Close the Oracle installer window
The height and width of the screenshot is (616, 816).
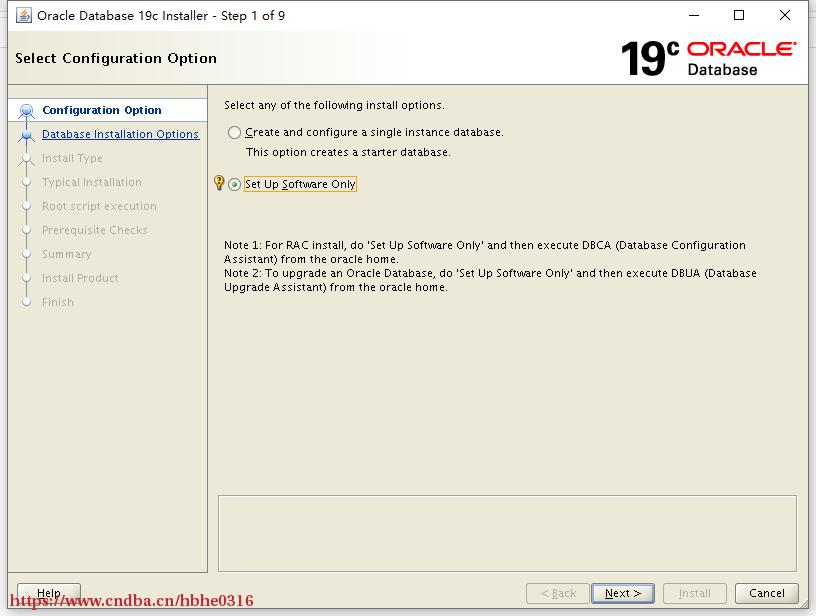click(x=785, y=16)
